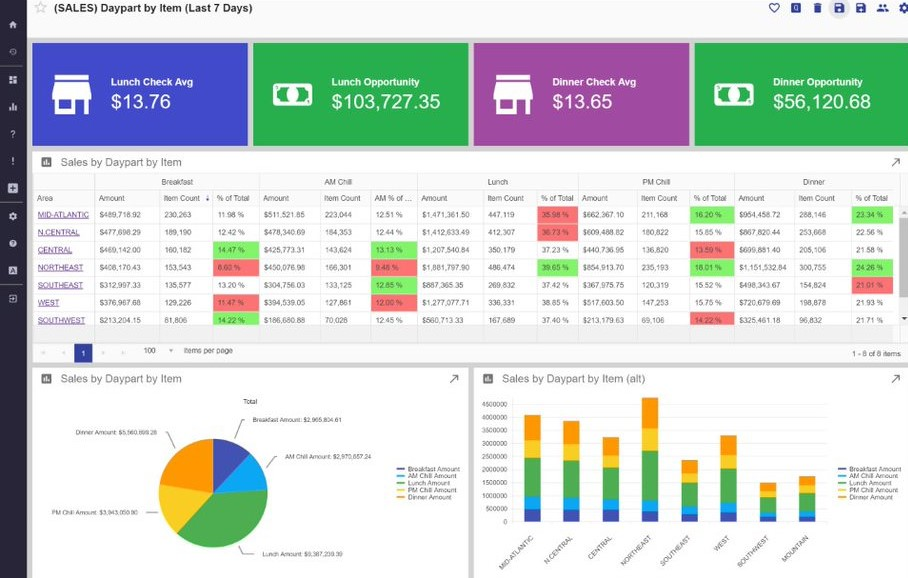Open the analytics bar-chart icon in the sidebar
This screenshot has width=908, height=578.
pos(14,107)
